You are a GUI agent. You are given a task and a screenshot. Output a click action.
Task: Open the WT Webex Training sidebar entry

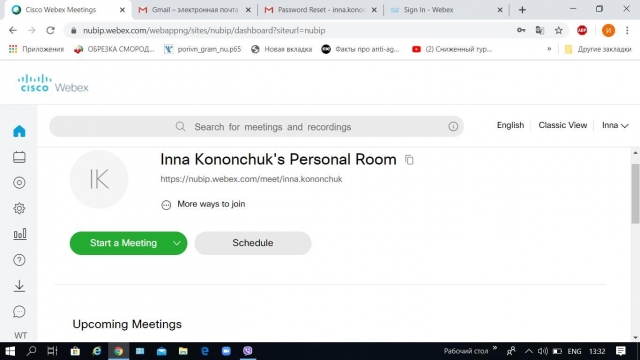(20, 335)
